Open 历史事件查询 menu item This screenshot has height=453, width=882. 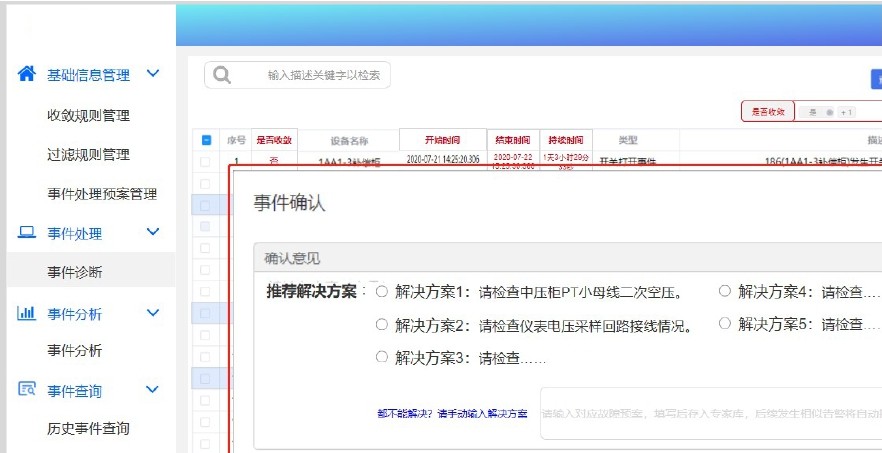tap(88, 429)
